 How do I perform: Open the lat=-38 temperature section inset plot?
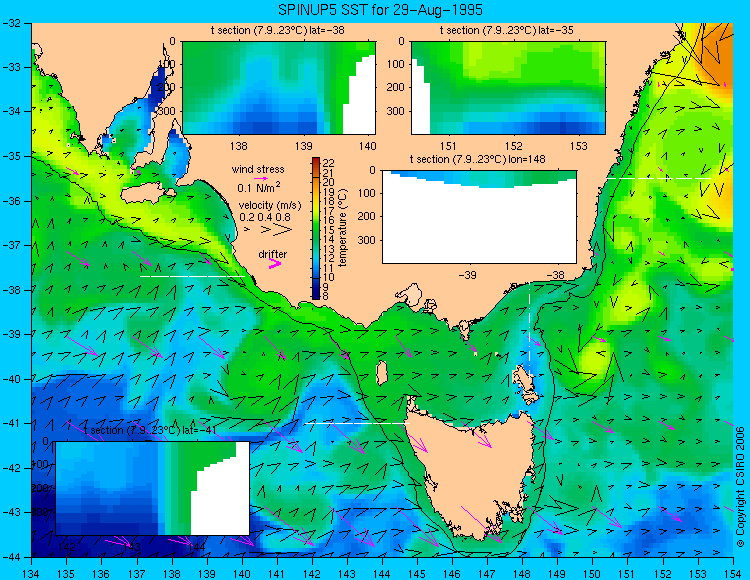tap(279, 88)
